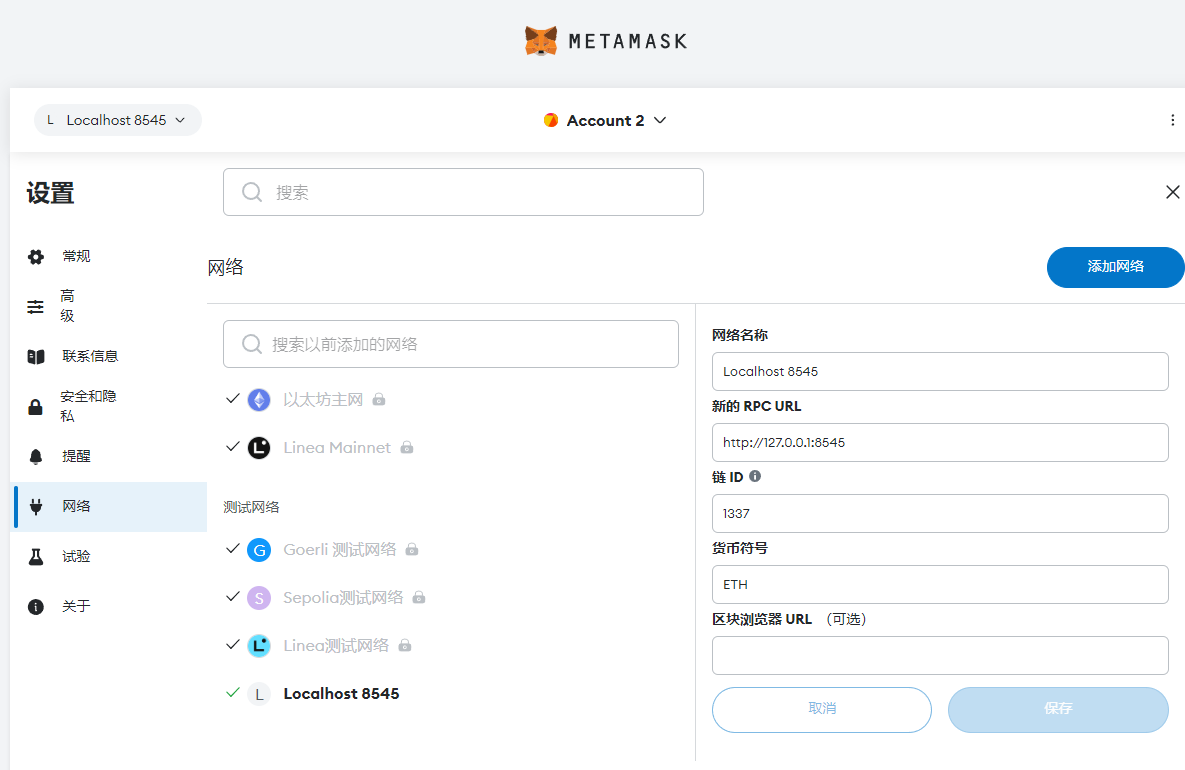Open the 高级 settings tab
Image resolution: width=1185 pixels, height=770 pixels.
tap(109, 306)
